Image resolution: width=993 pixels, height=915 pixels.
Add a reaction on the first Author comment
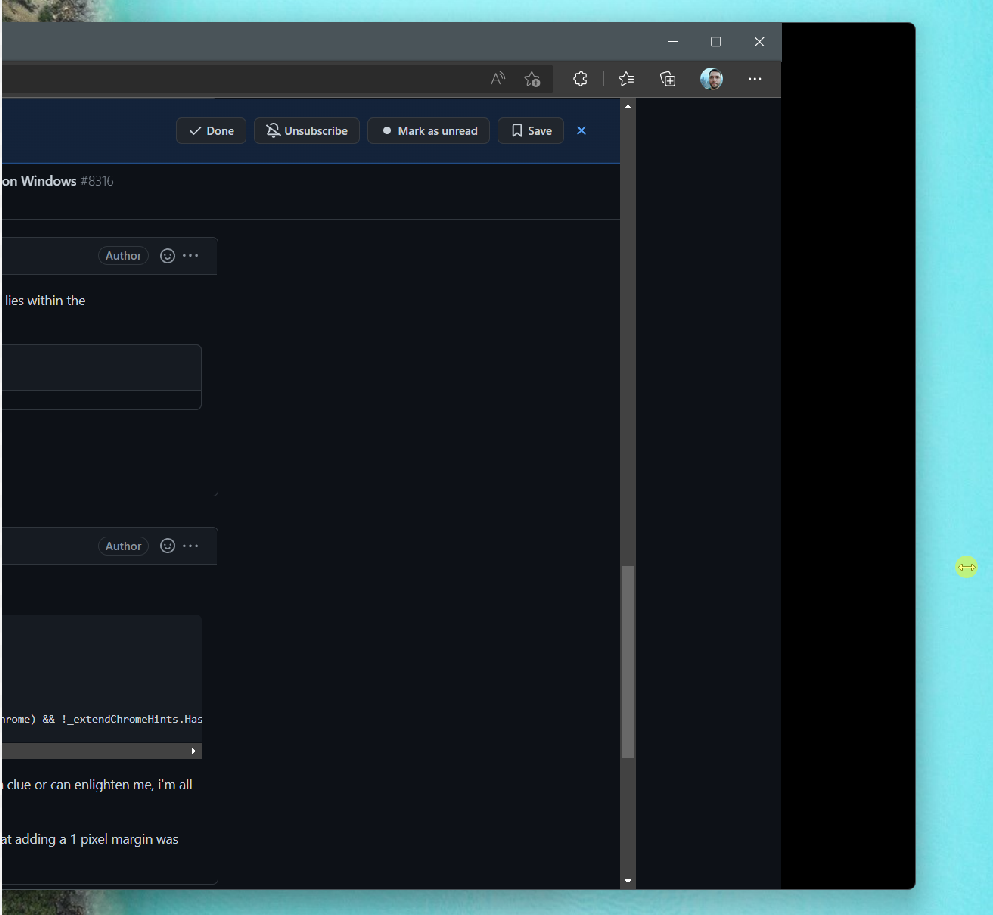(166, 255)
